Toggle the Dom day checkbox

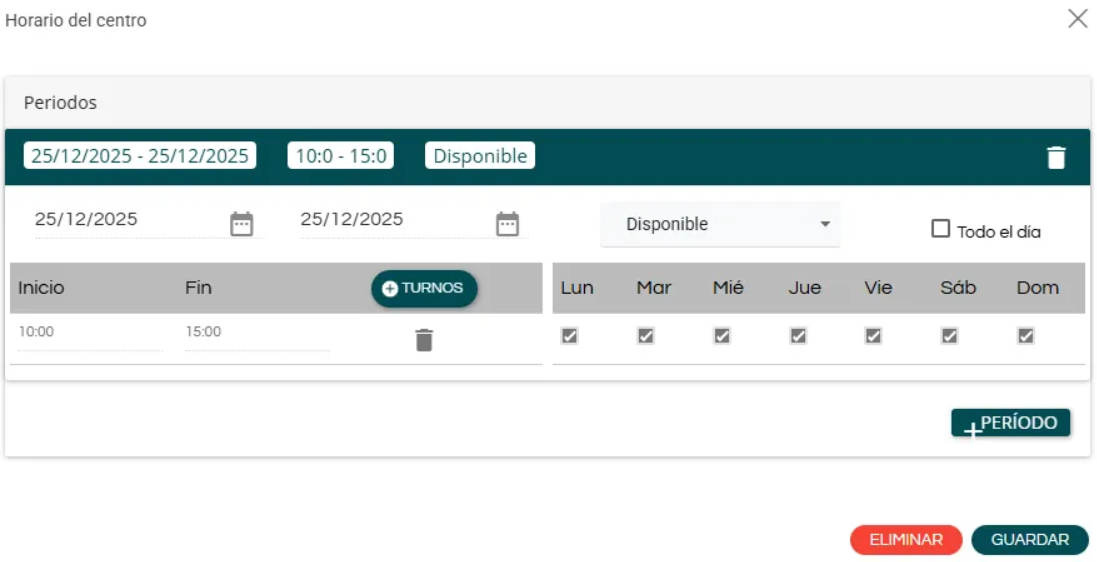point(1026,337)
